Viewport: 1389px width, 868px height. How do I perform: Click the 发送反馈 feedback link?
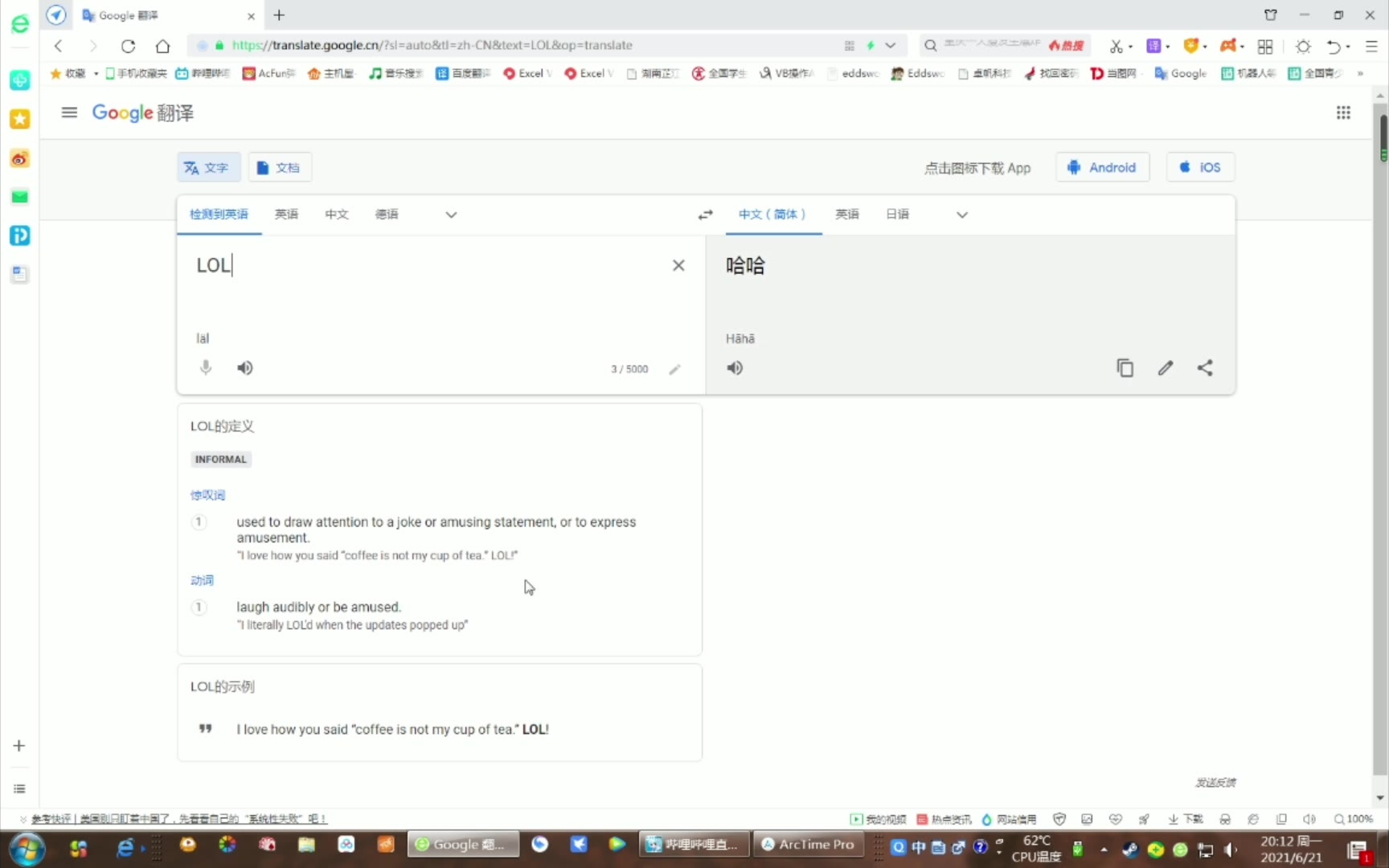1215,782
